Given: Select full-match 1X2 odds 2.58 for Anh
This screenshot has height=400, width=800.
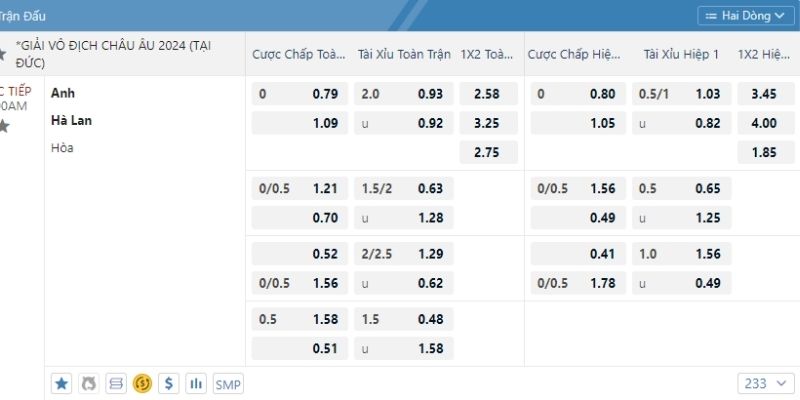Looking at the screenshot, I should click(x=488, y=95).
